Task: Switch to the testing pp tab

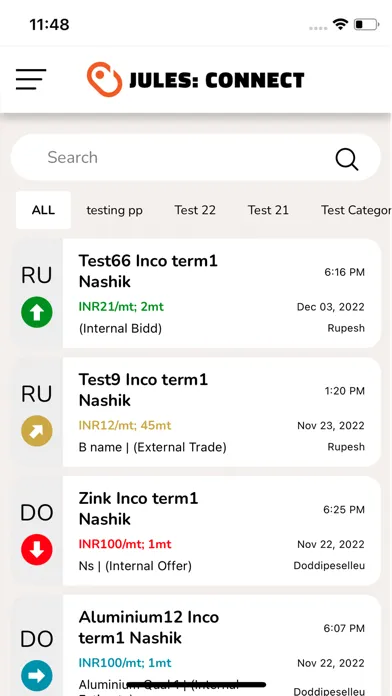Action: [115, 210]
